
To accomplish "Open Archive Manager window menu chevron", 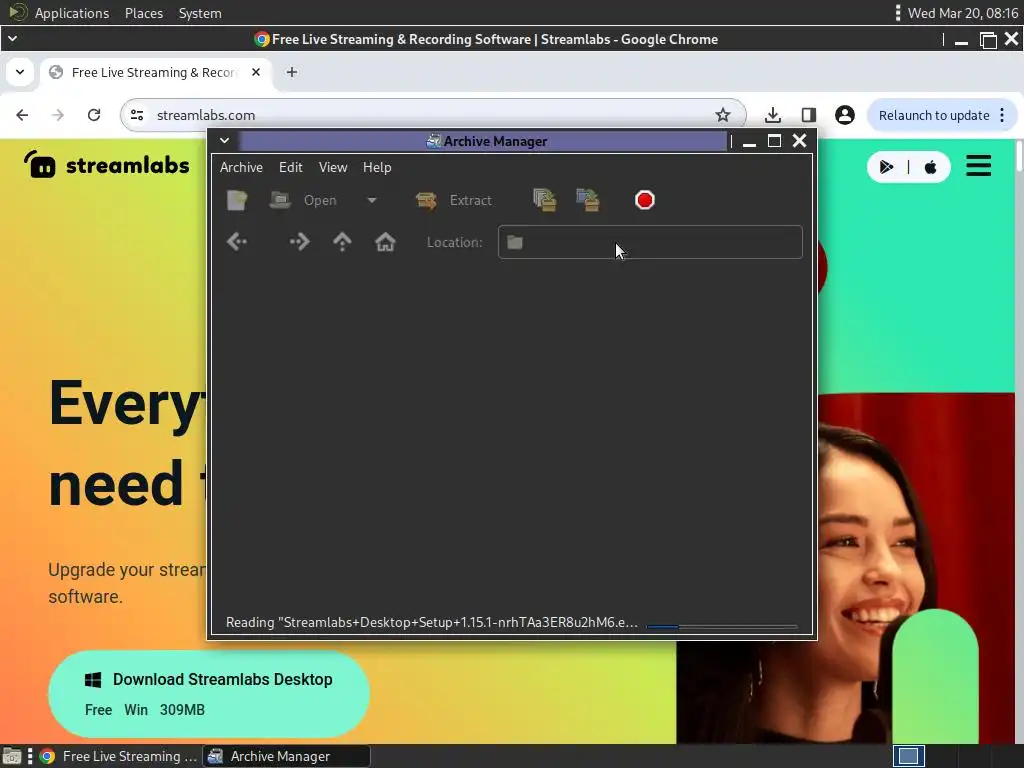I will [x=224, y=140].
